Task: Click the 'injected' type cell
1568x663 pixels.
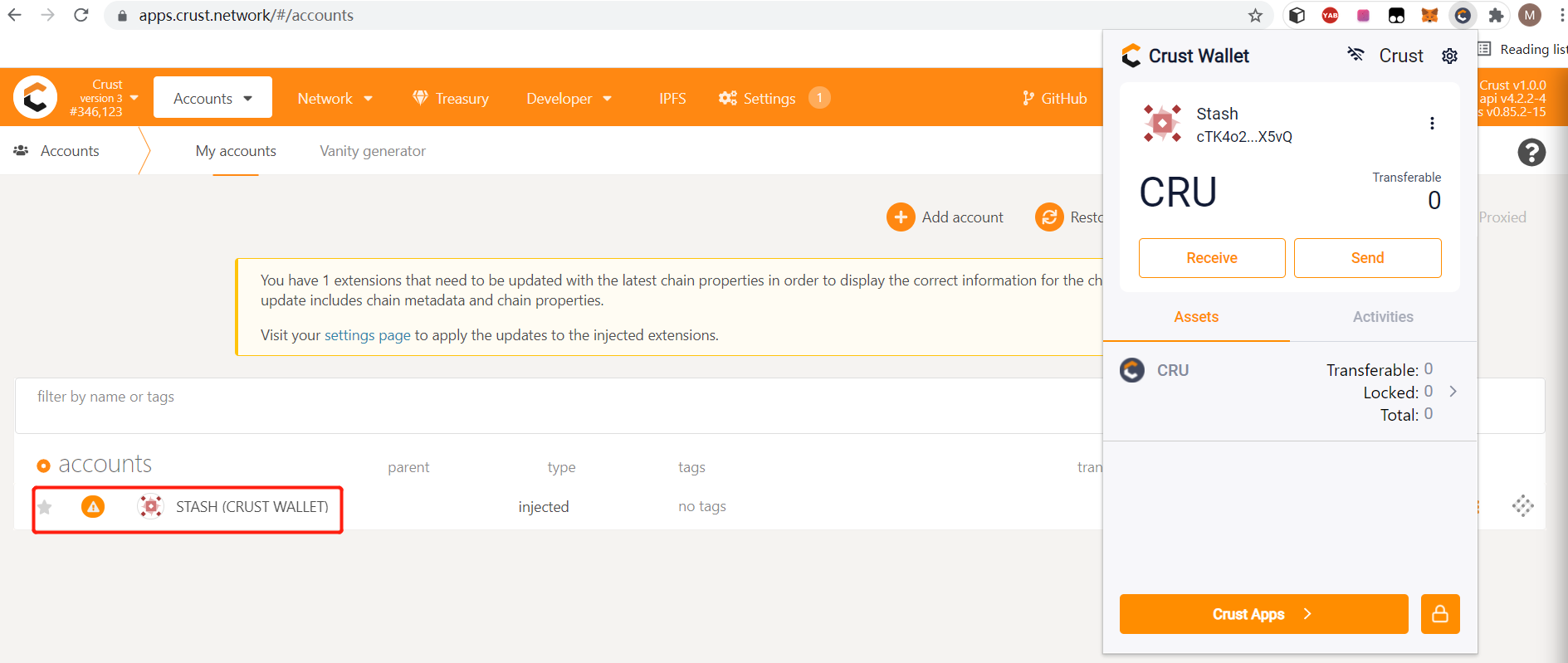Action: [544, 507]
